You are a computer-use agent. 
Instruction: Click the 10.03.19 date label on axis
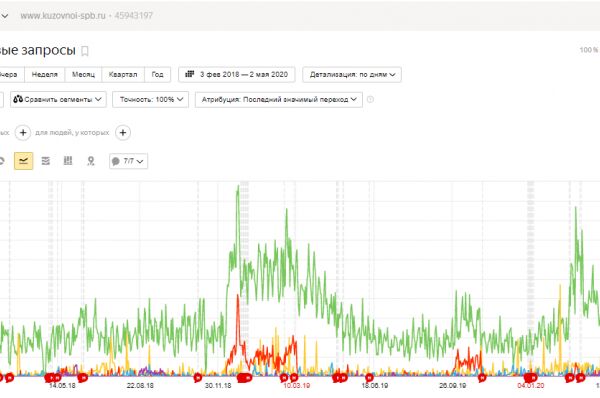click(x=297, y=386)
